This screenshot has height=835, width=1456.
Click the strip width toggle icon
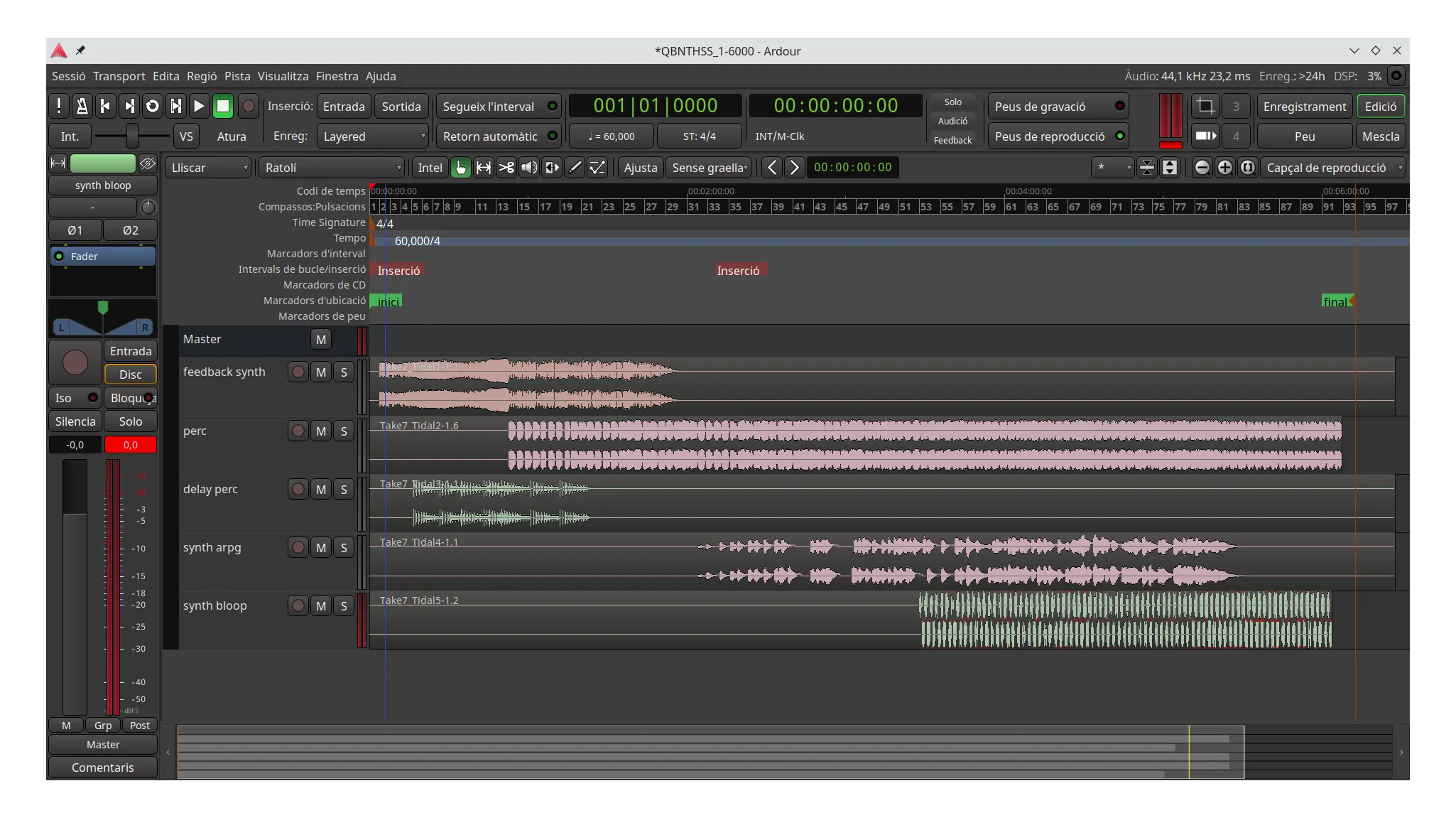[58, 163]
